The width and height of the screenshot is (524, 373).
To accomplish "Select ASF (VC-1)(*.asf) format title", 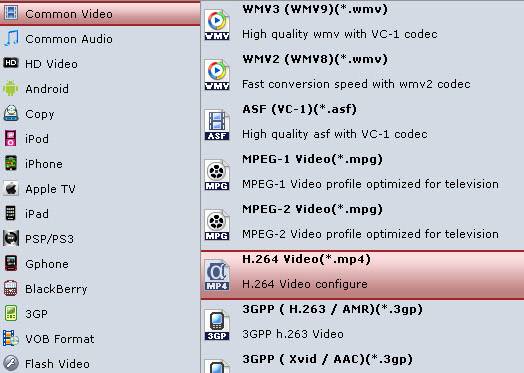I will coord(299,109).
